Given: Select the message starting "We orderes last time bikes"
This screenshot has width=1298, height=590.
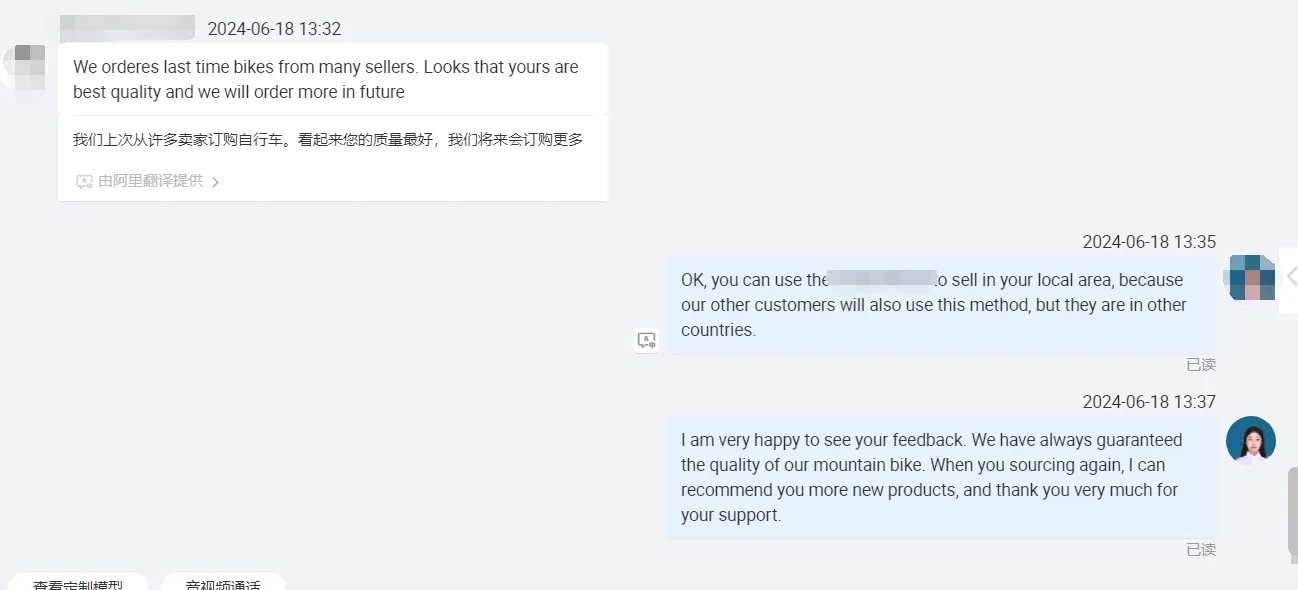Looking at the screenshot, I should pyautogui.click(x=326, y=80).
